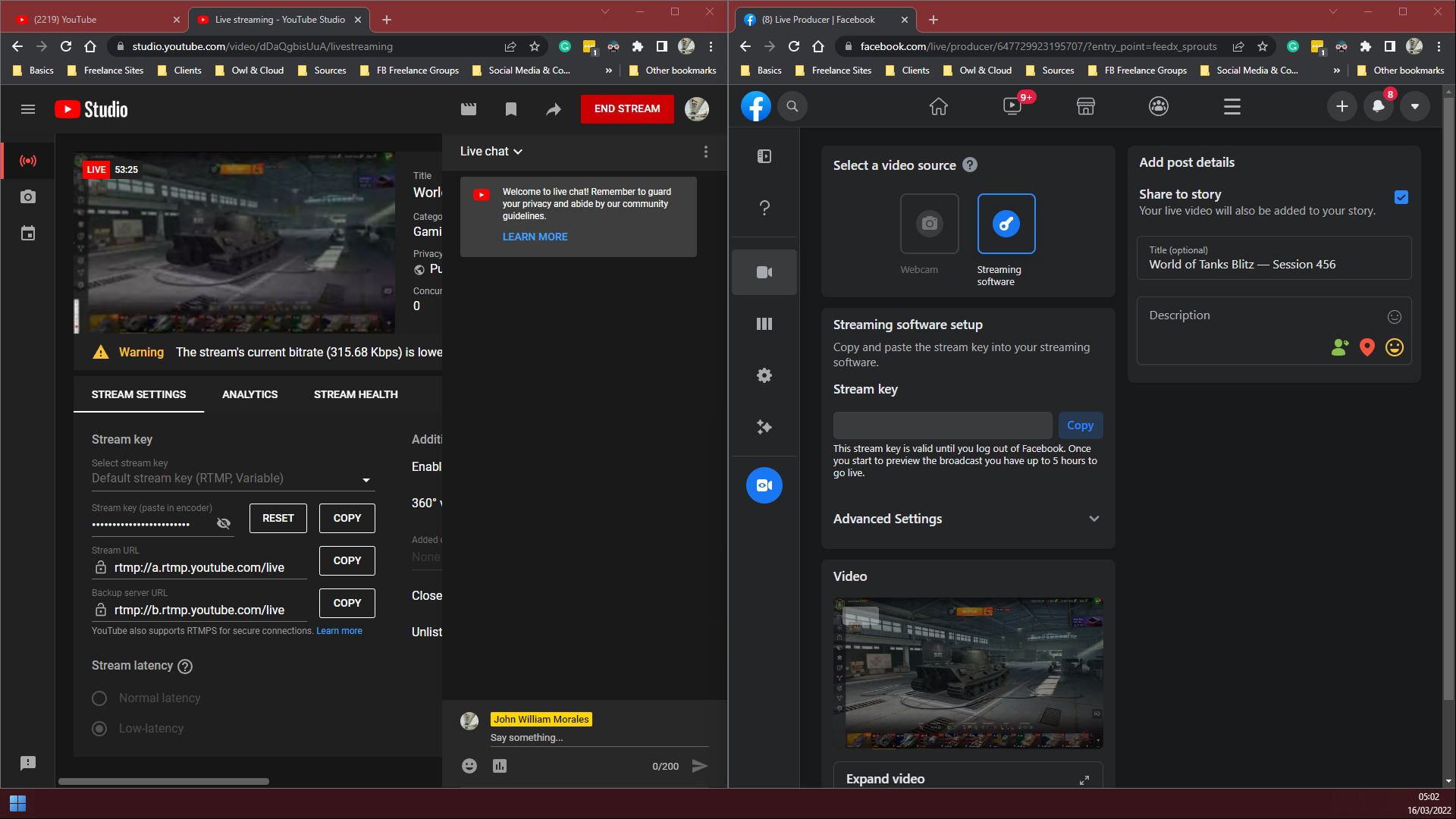
Task: Select Normal latency radio option
Action: (x=99, y=698)
